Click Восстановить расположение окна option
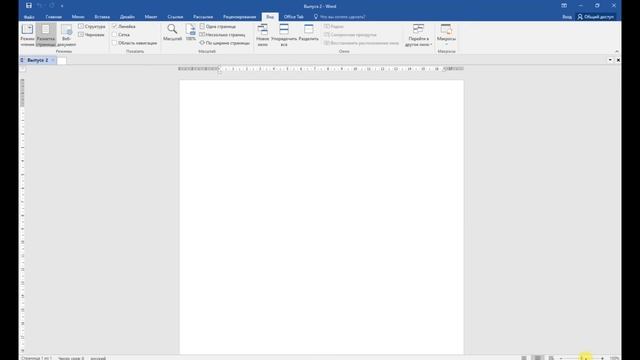 click(361, 43)
